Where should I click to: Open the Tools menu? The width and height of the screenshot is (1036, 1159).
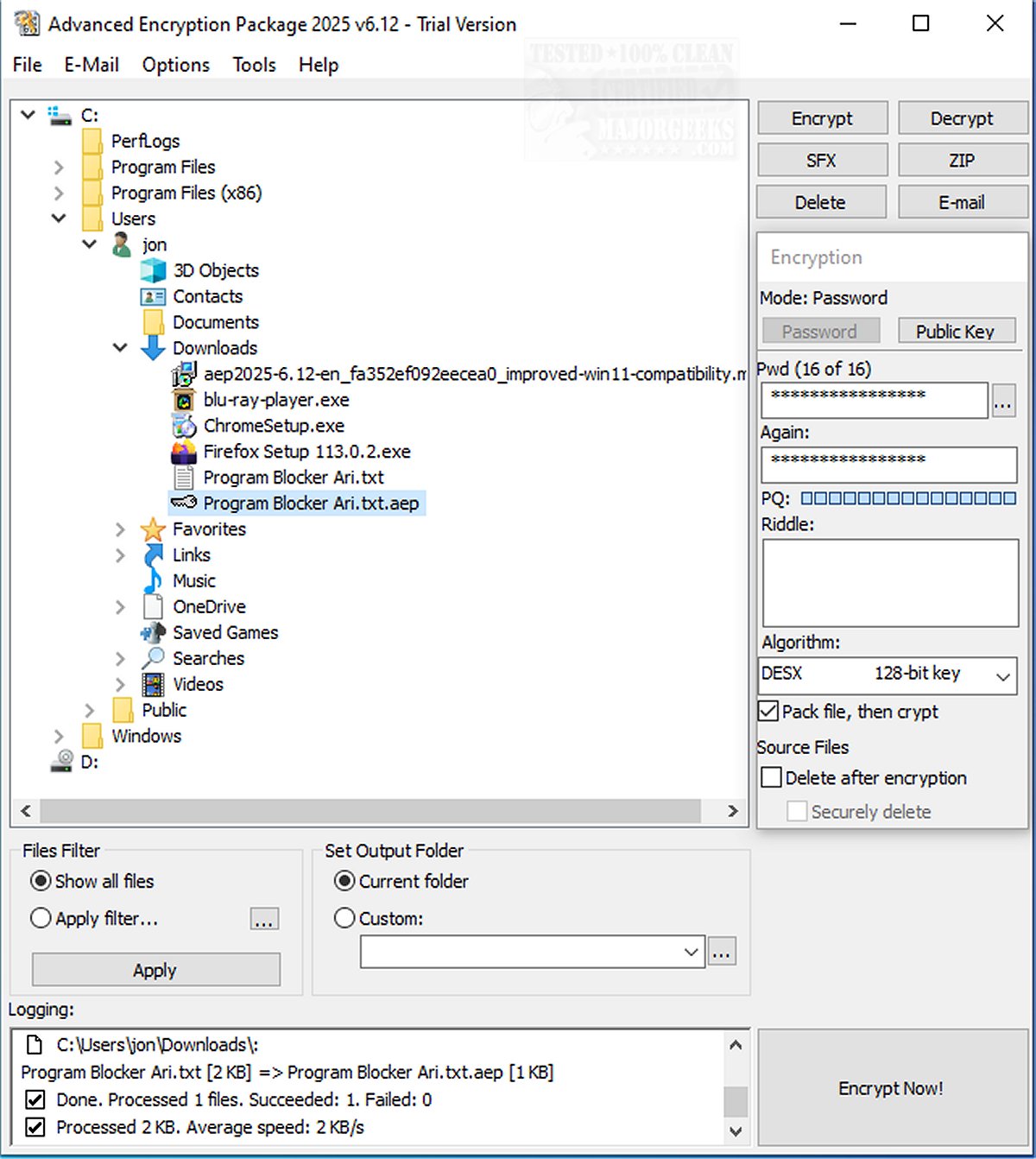pos(254,65)
